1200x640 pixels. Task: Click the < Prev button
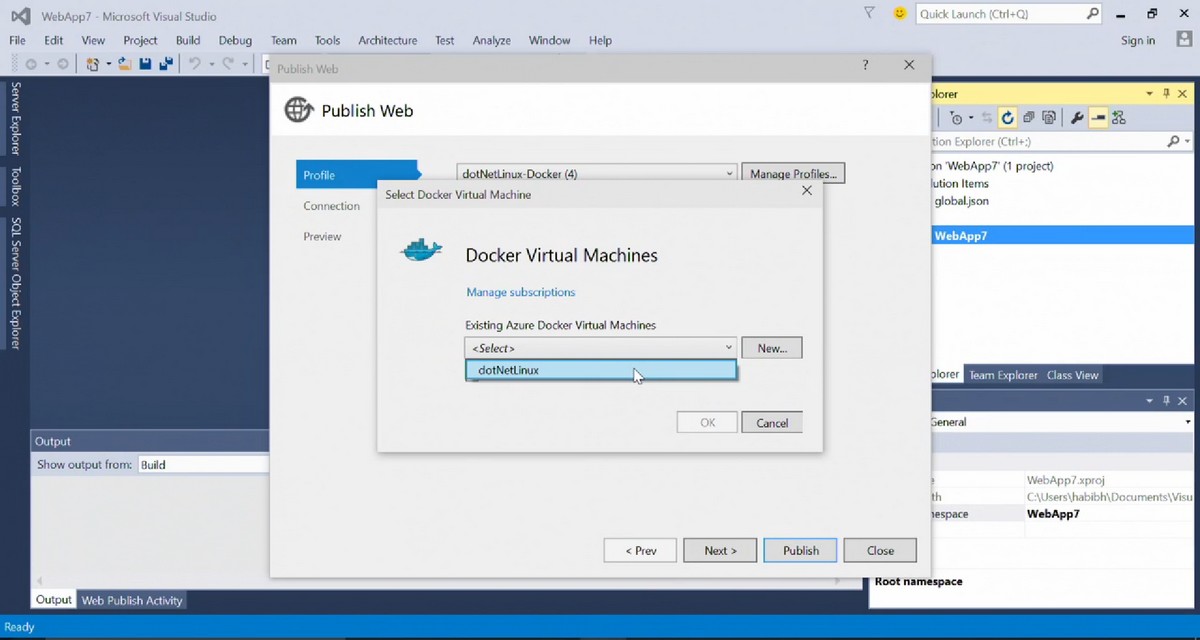(x=641, y=550)
